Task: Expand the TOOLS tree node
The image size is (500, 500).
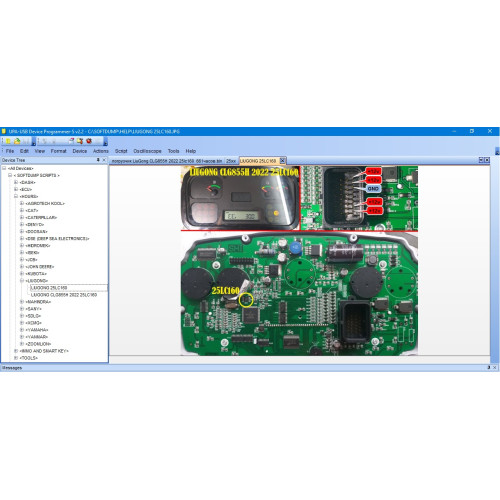Action: 16,358
